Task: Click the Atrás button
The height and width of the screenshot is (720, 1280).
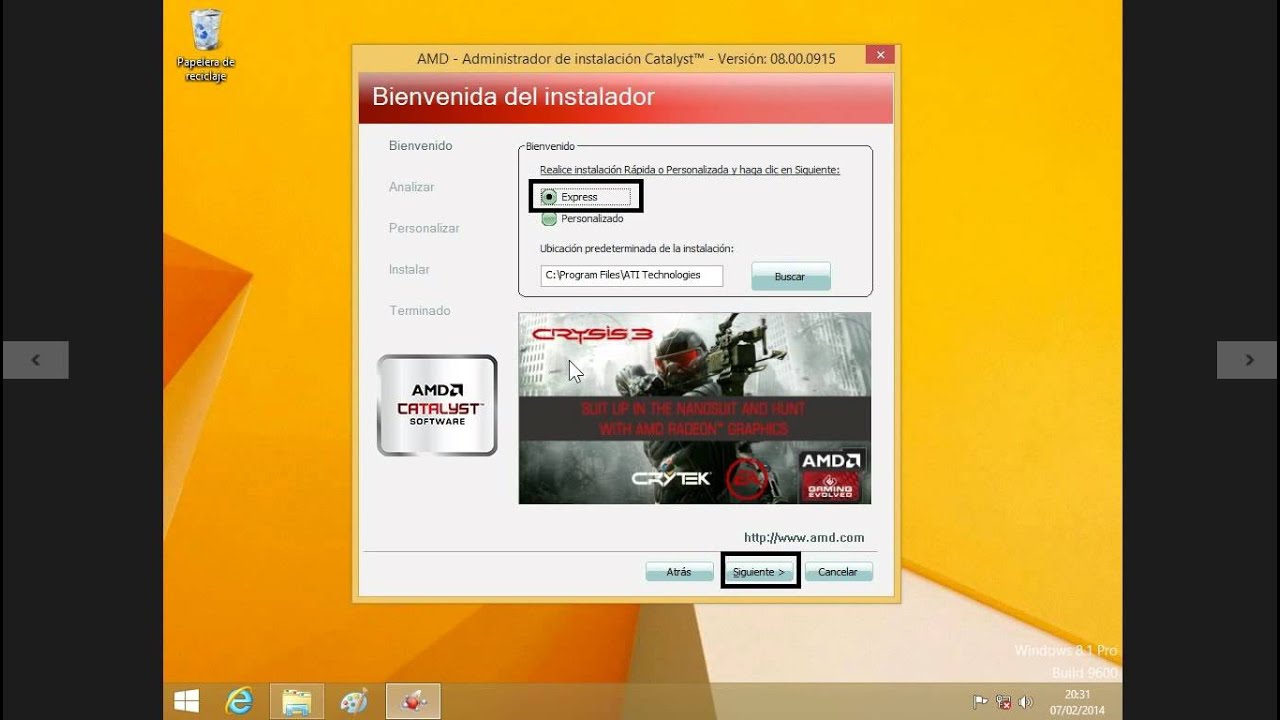Action: point(679,572)
